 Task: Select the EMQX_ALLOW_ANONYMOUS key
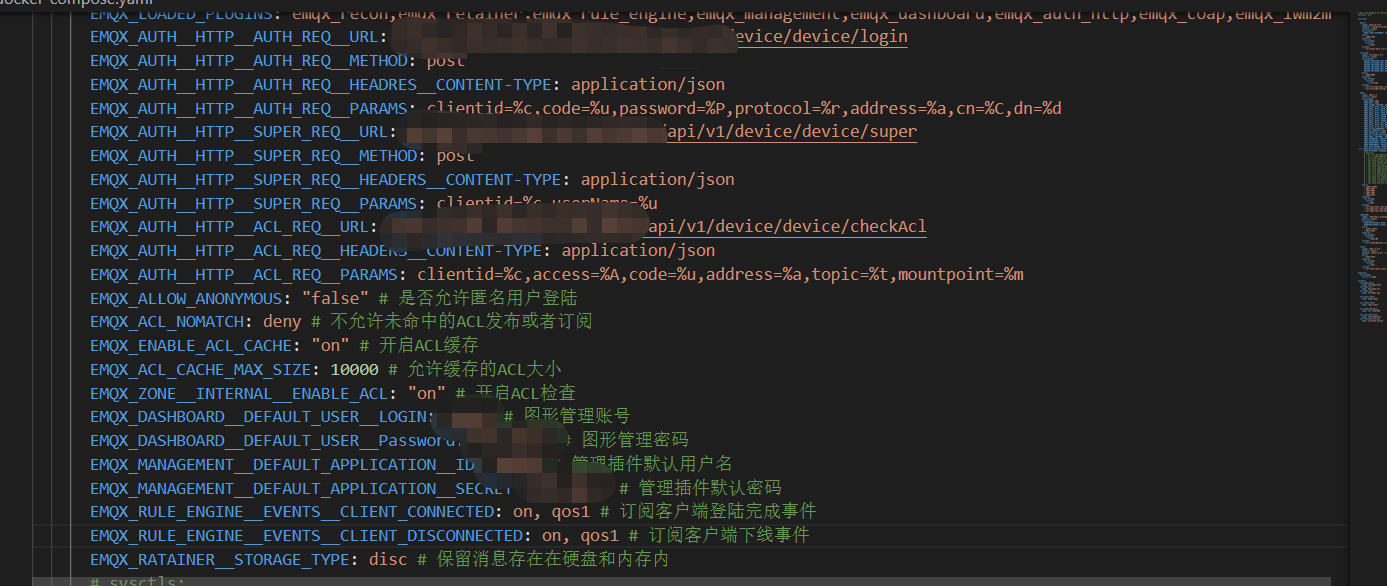(x=186, y=299)
